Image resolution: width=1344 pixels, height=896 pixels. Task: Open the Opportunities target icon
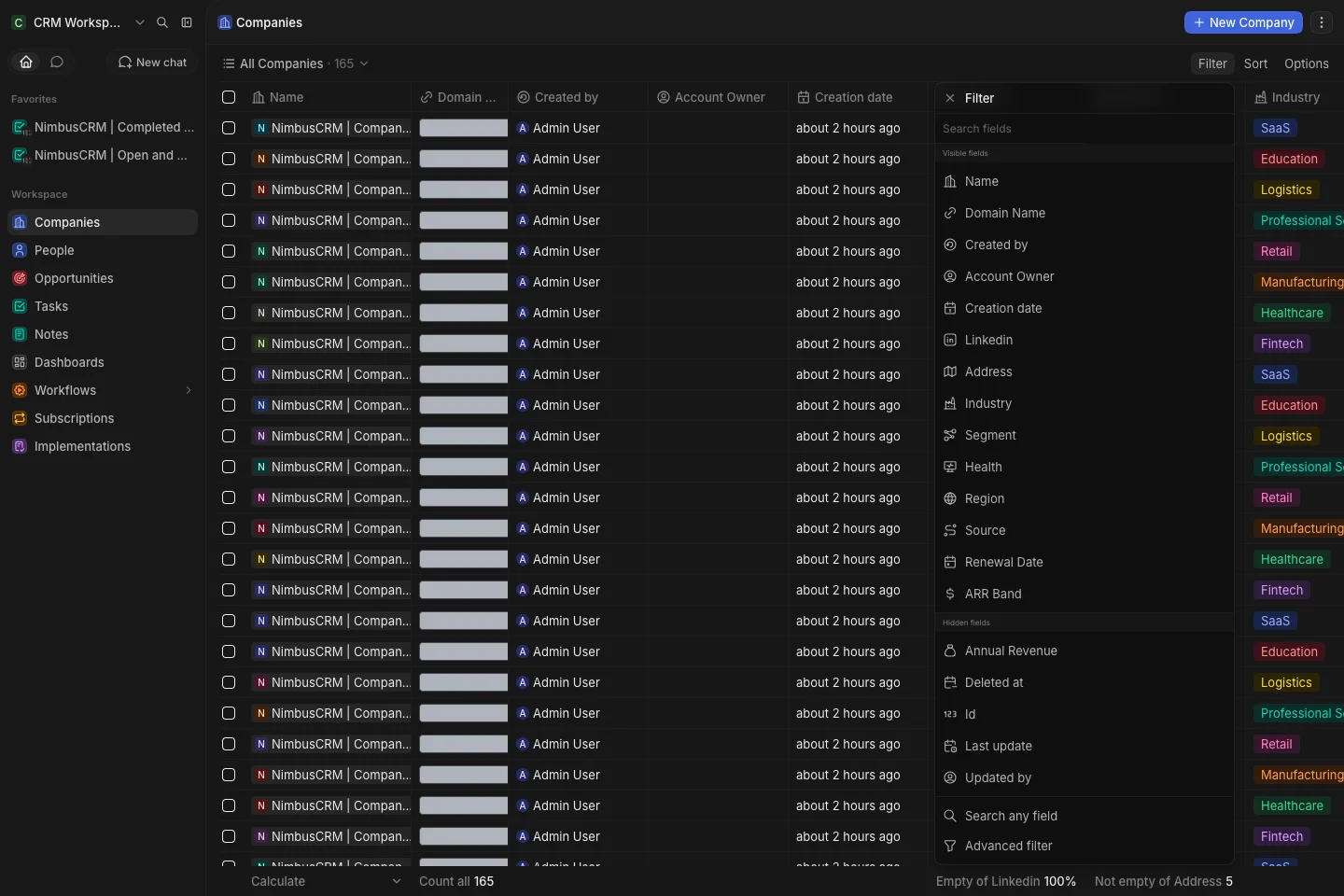(x=20, y=278)
